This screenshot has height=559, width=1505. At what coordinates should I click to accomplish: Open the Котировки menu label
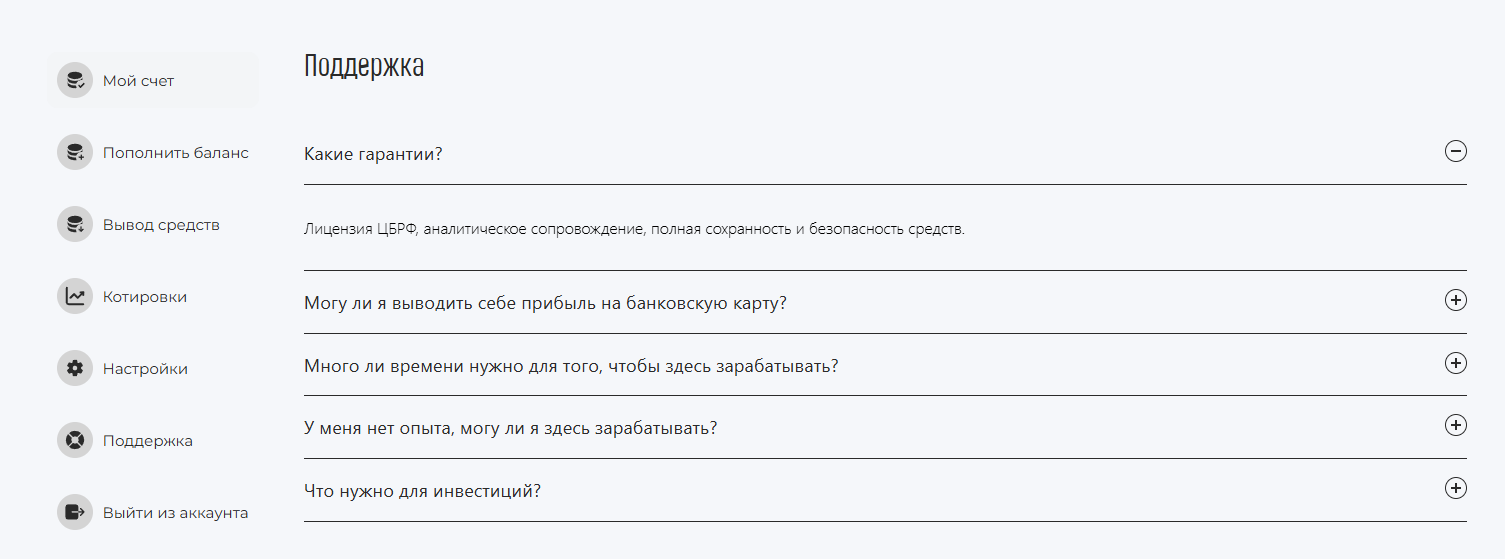click(x=145, y=297)
